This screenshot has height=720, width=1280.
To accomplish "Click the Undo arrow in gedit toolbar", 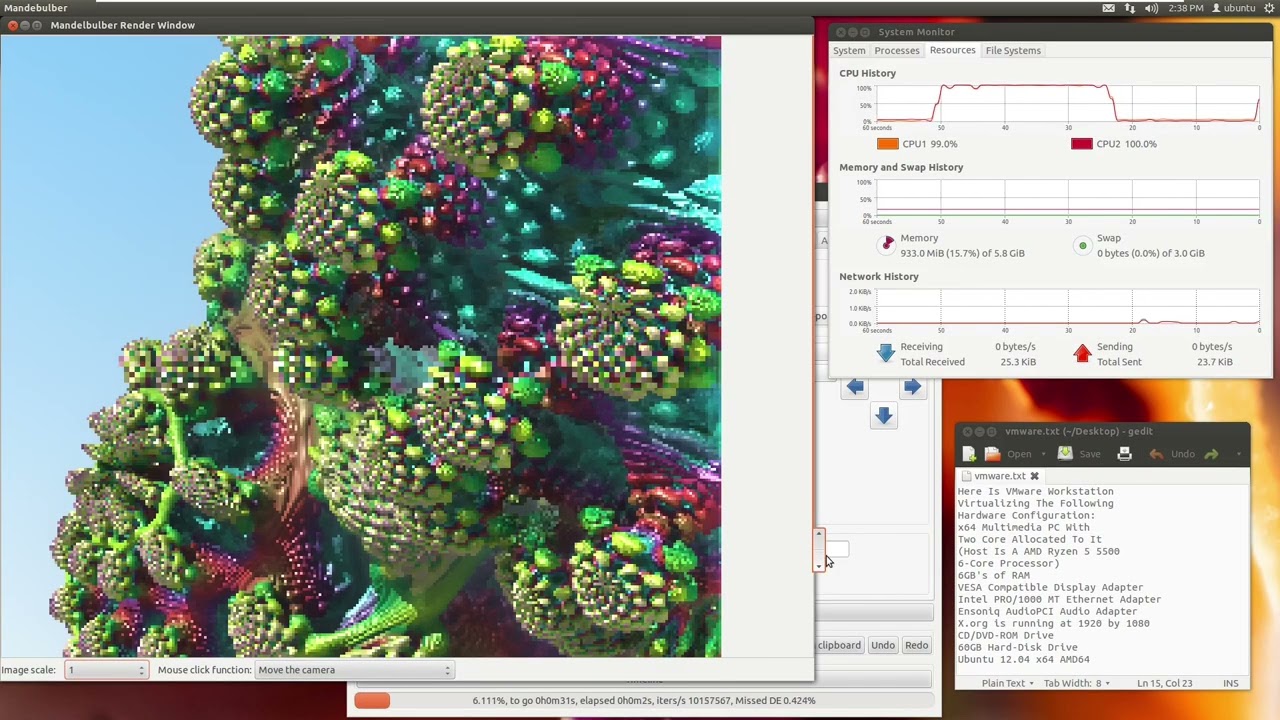I will click(x=1156, y=454).
